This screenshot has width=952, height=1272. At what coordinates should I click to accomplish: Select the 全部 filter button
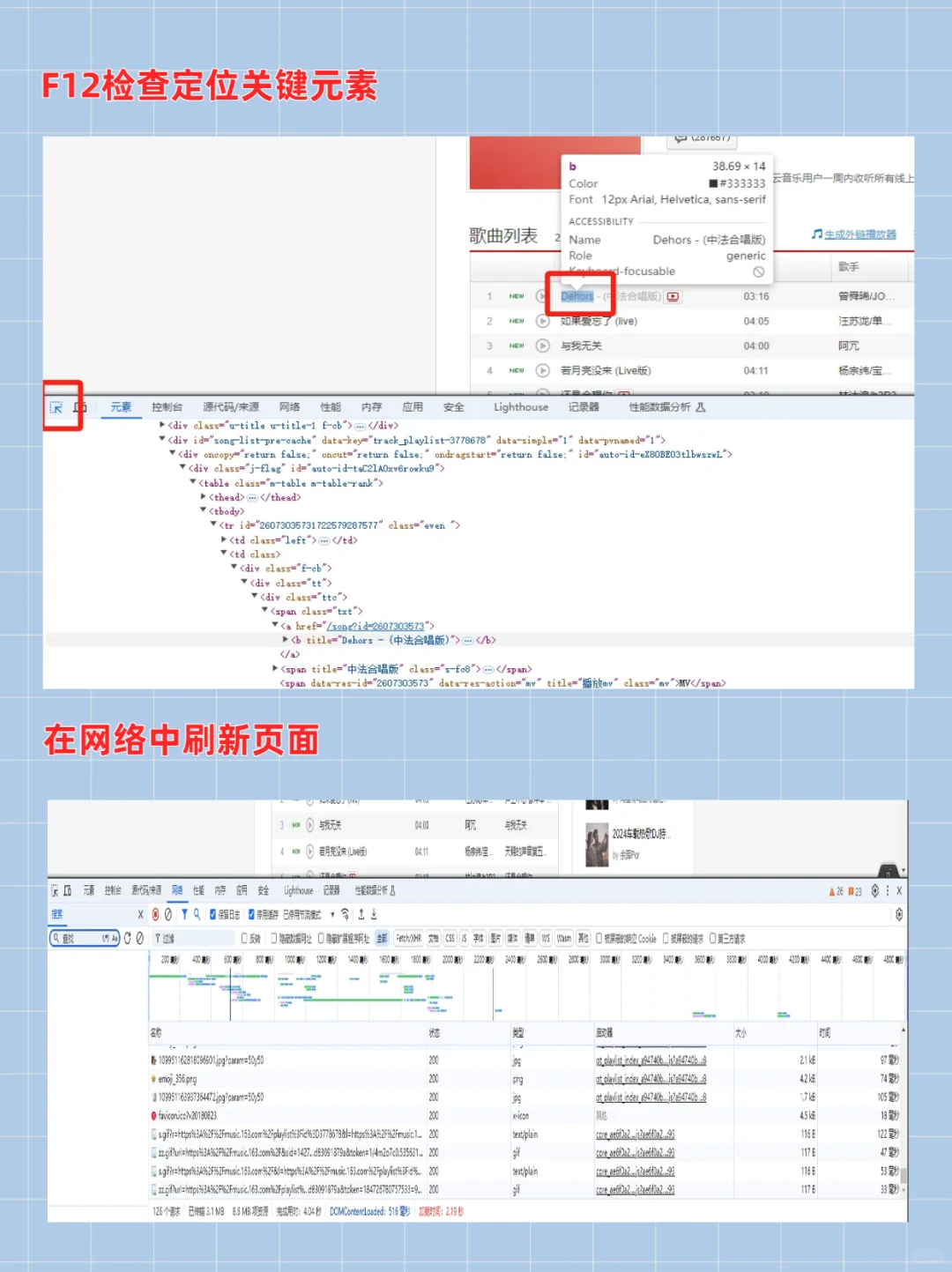(382, 938)
